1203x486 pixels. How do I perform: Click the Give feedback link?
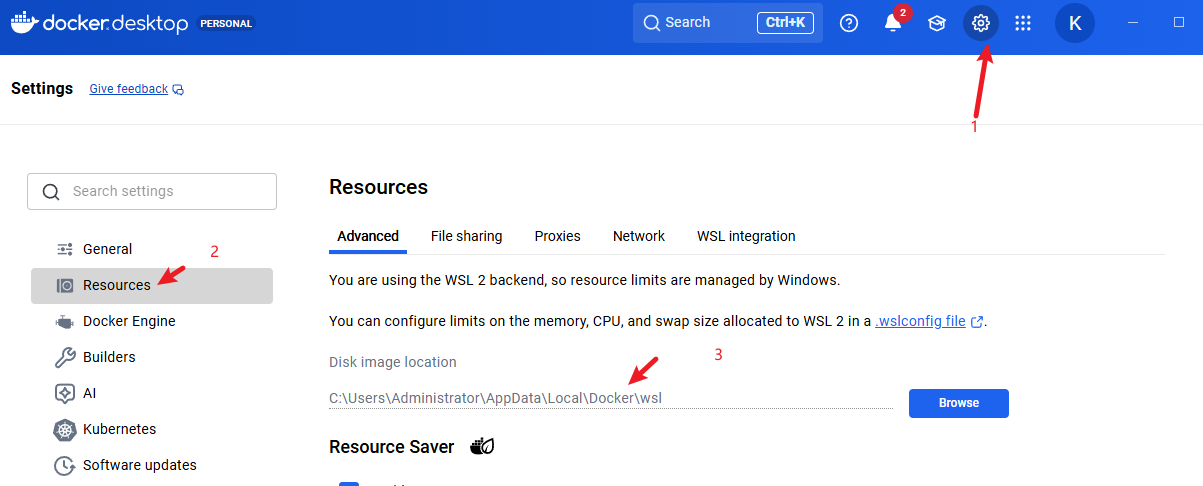tap(129, 89)
